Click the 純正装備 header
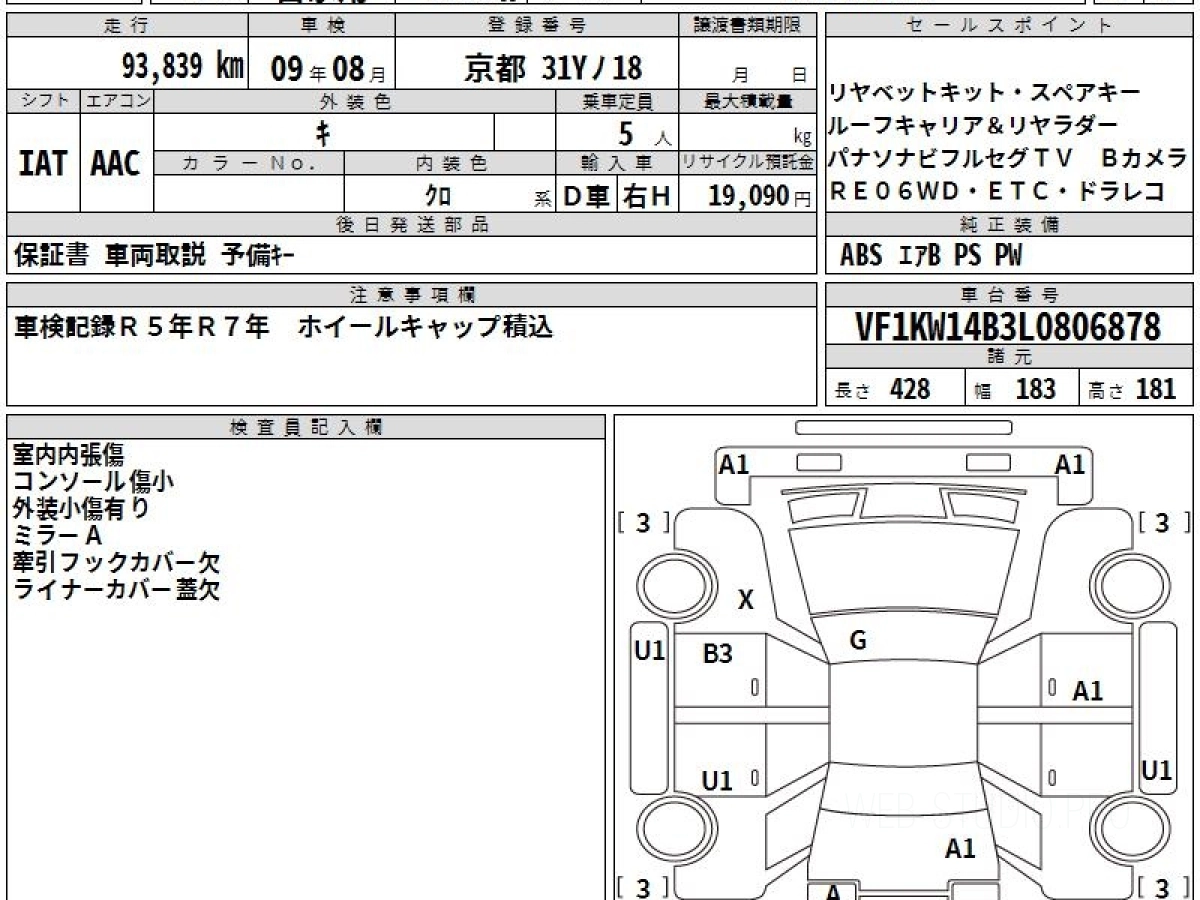 click(1009, 225)
